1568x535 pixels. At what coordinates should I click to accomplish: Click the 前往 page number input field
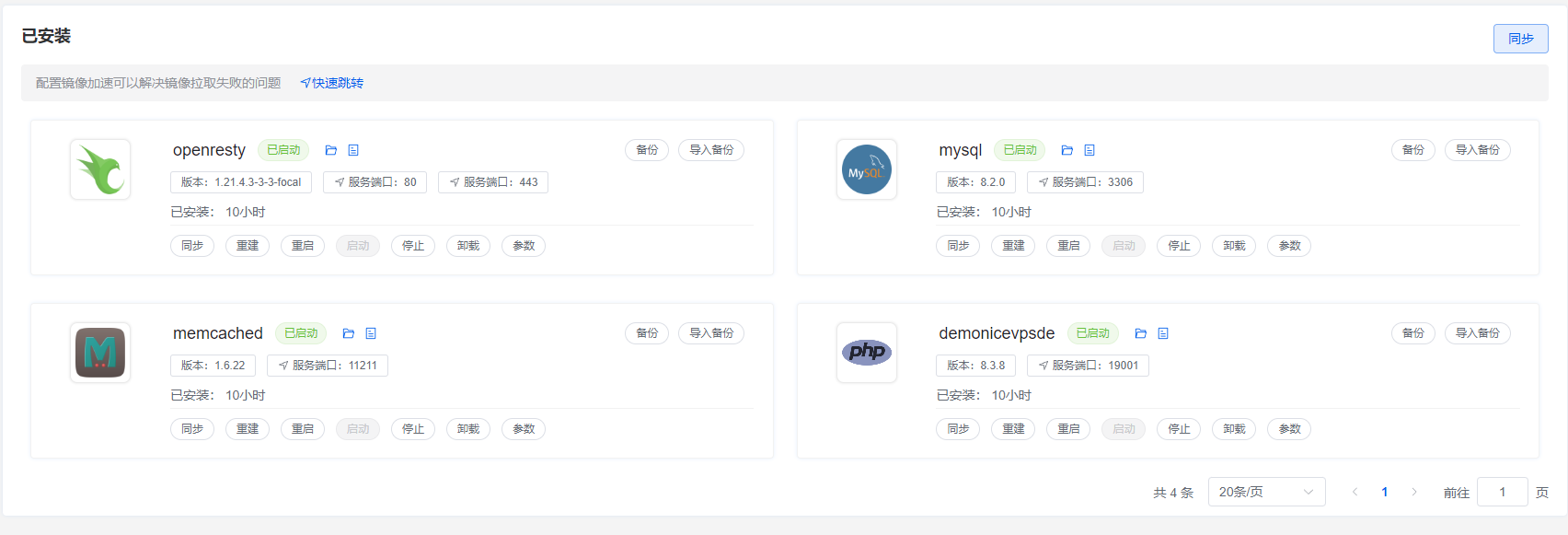[x=1502, y=492]
